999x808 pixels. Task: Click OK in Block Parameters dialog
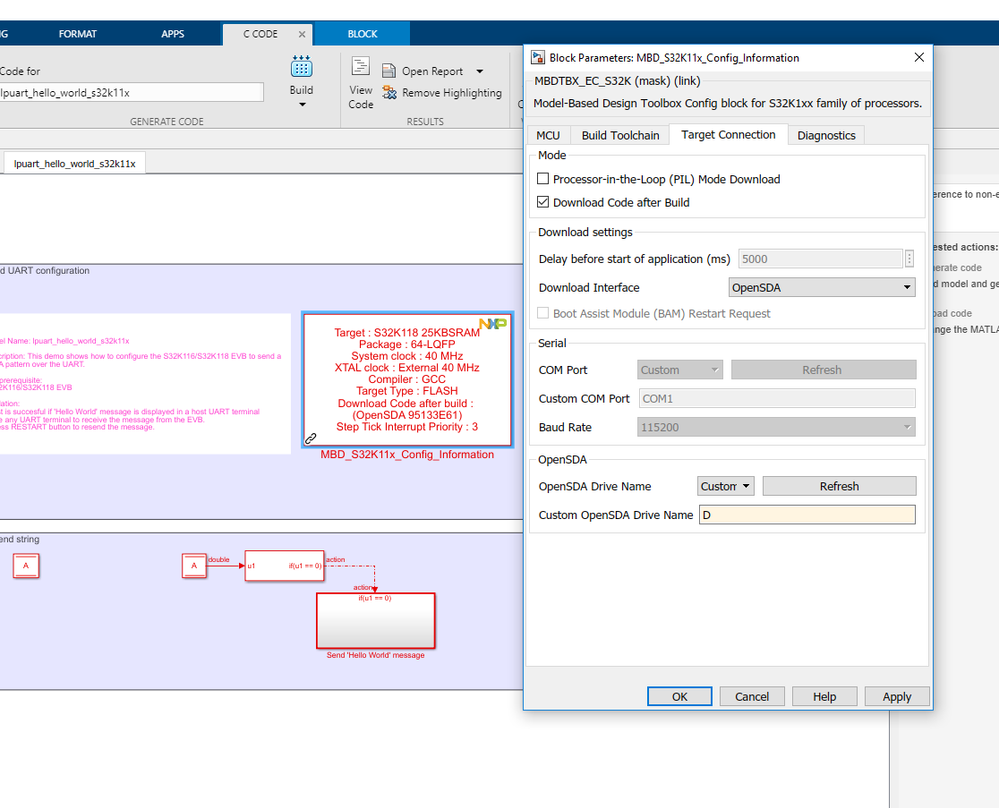click(x=679, y=696)
